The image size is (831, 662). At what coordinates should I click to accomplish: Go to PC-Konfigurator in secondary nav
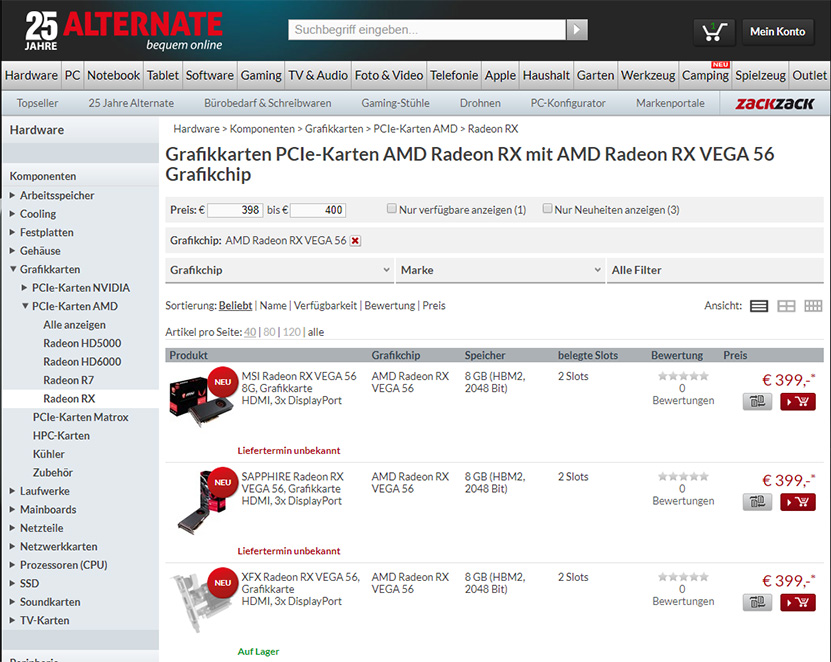click(x=568, y=103)
